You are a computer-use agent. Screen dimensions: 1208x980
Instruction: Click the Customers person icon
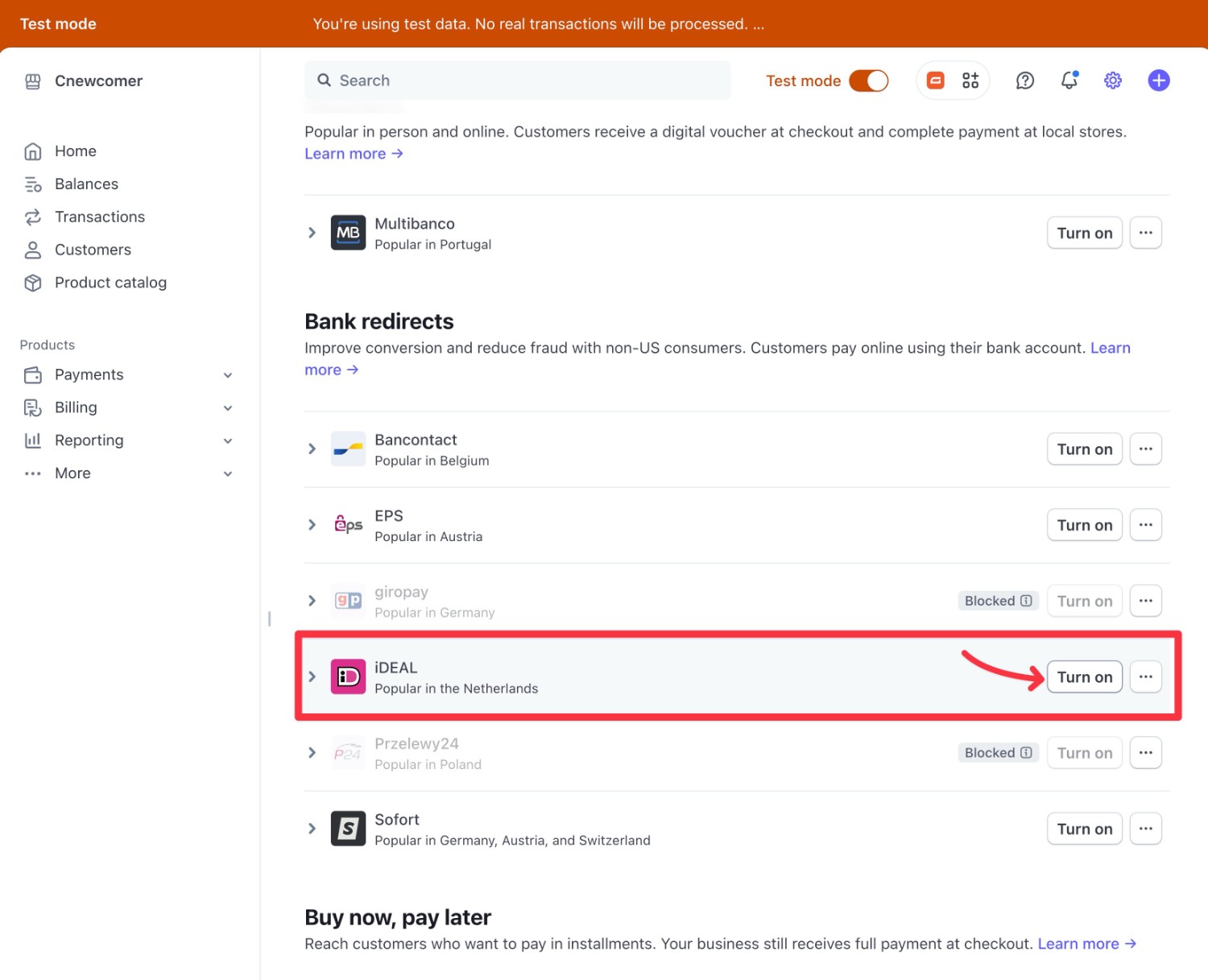[x=33, y=250]
